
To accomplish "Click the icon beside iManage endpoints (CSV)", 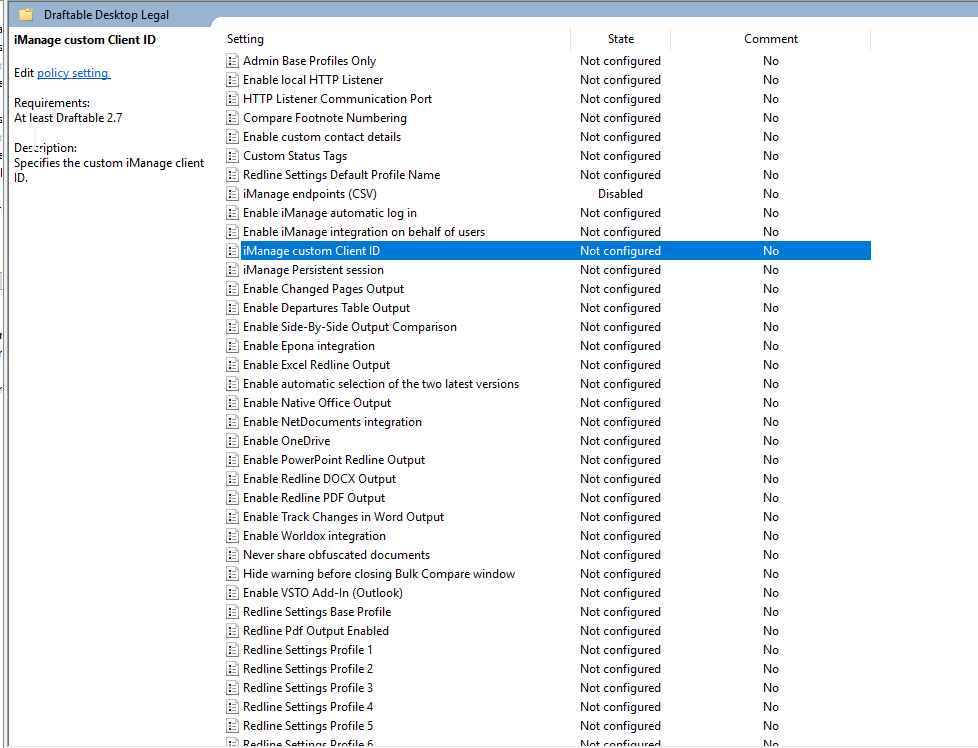I will pos(232,194).
